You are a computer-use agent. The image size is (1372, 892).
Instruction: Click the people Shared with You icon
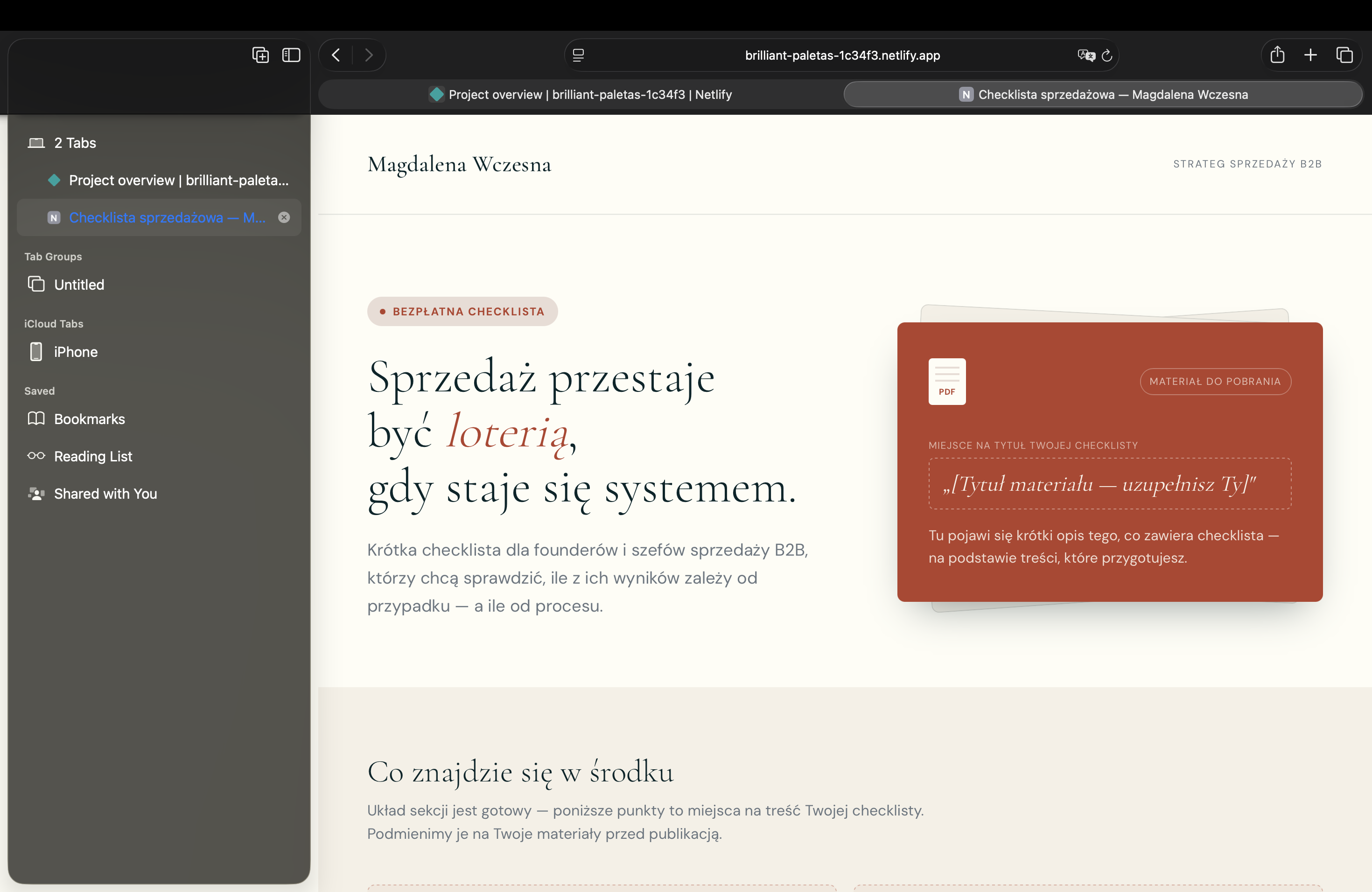click(x=36, y=494)
